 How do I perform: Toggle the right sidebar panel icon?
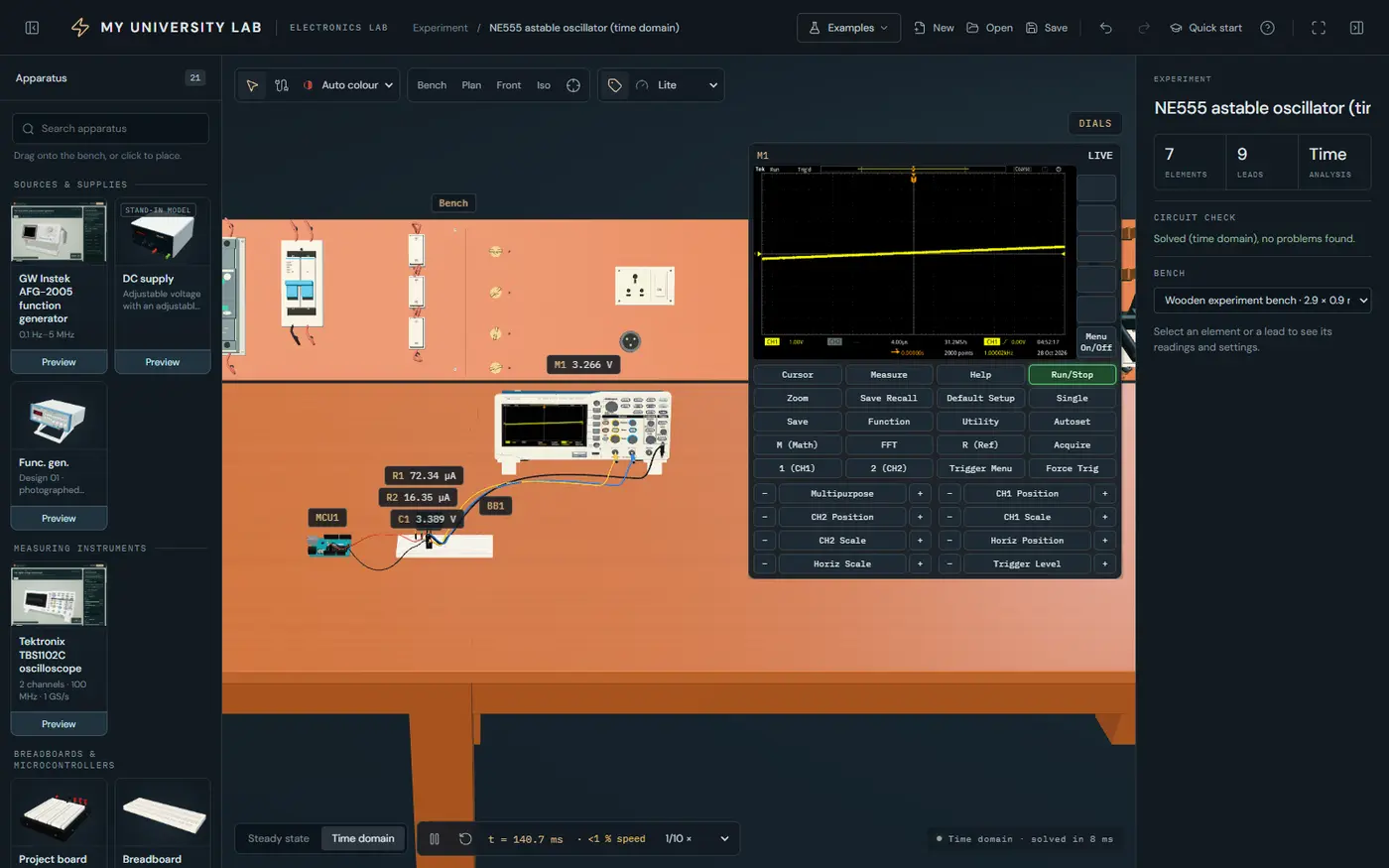(x=1356, y=28)
